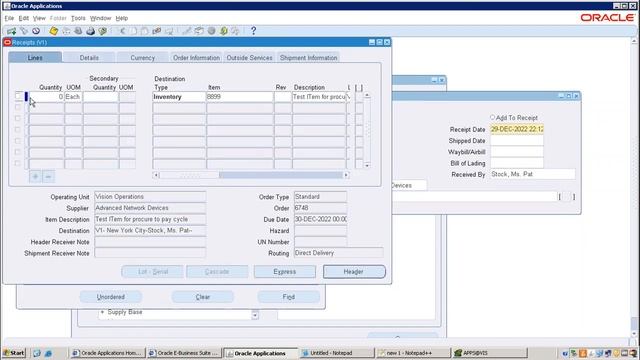Open the File menu
The image size is (640, 360).
click(9, 18)
